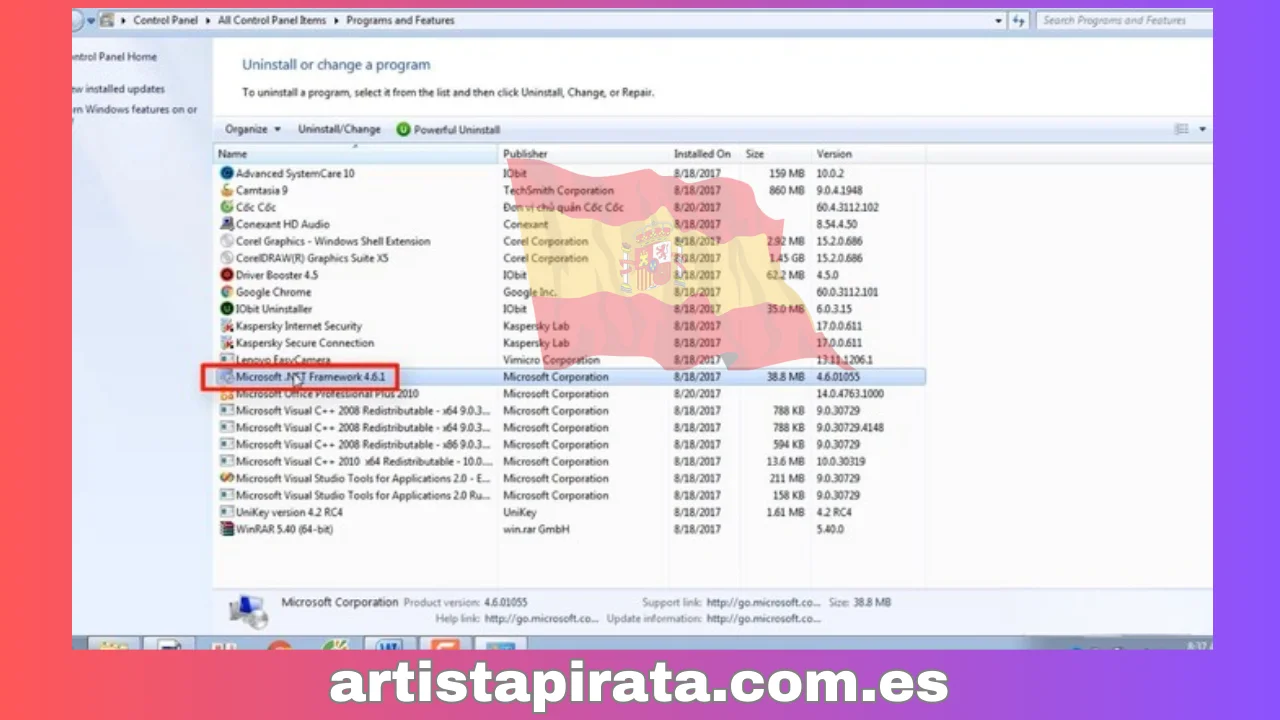This screenshot has width=1280, height=720.
Task: Click the UniKey version 4.2 RC4 icon
Action: [227, 512]
